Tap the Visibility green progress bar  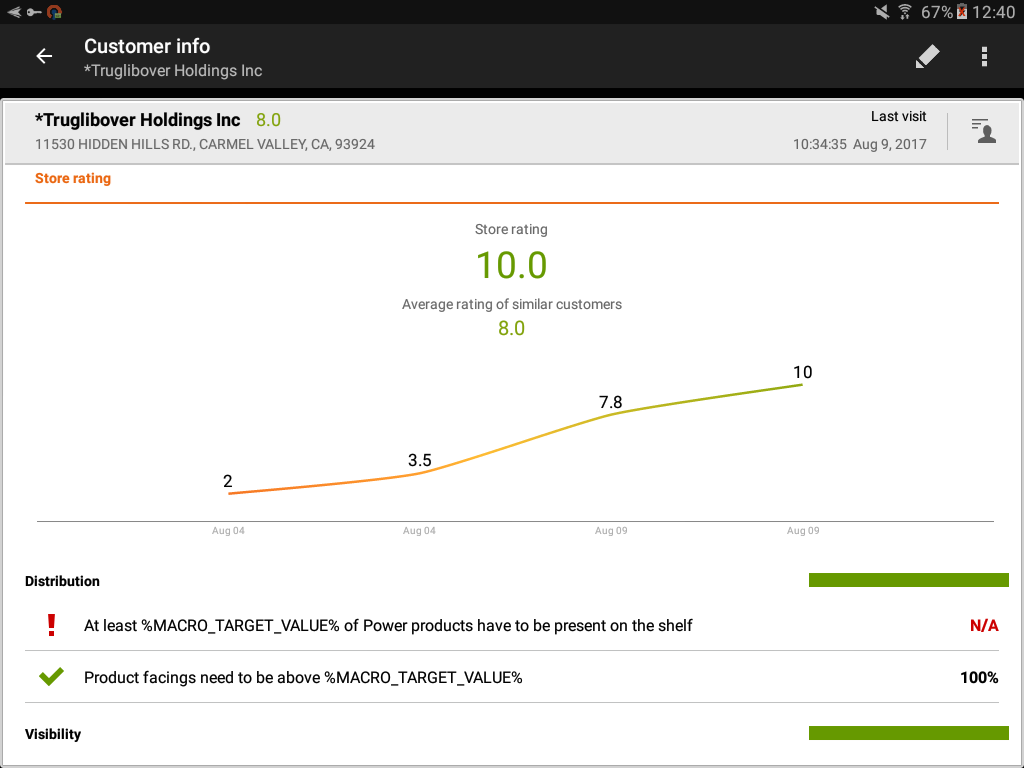908,733
